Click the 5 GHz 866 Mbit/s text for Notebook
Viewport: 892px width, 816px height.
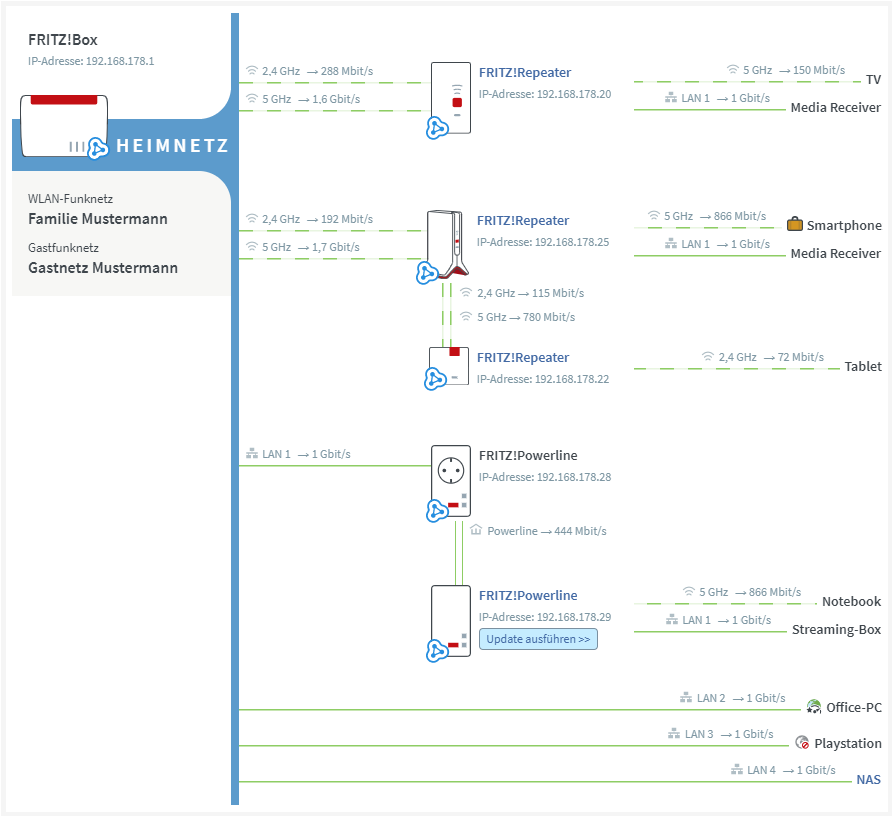tap(750, 592)
